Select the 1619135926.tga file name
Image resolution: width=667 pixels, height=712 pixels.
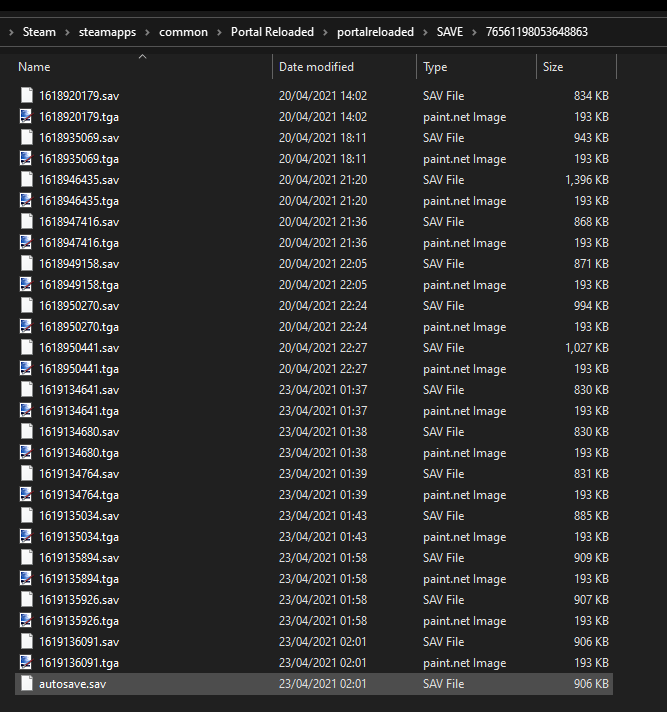click(79, 621)
